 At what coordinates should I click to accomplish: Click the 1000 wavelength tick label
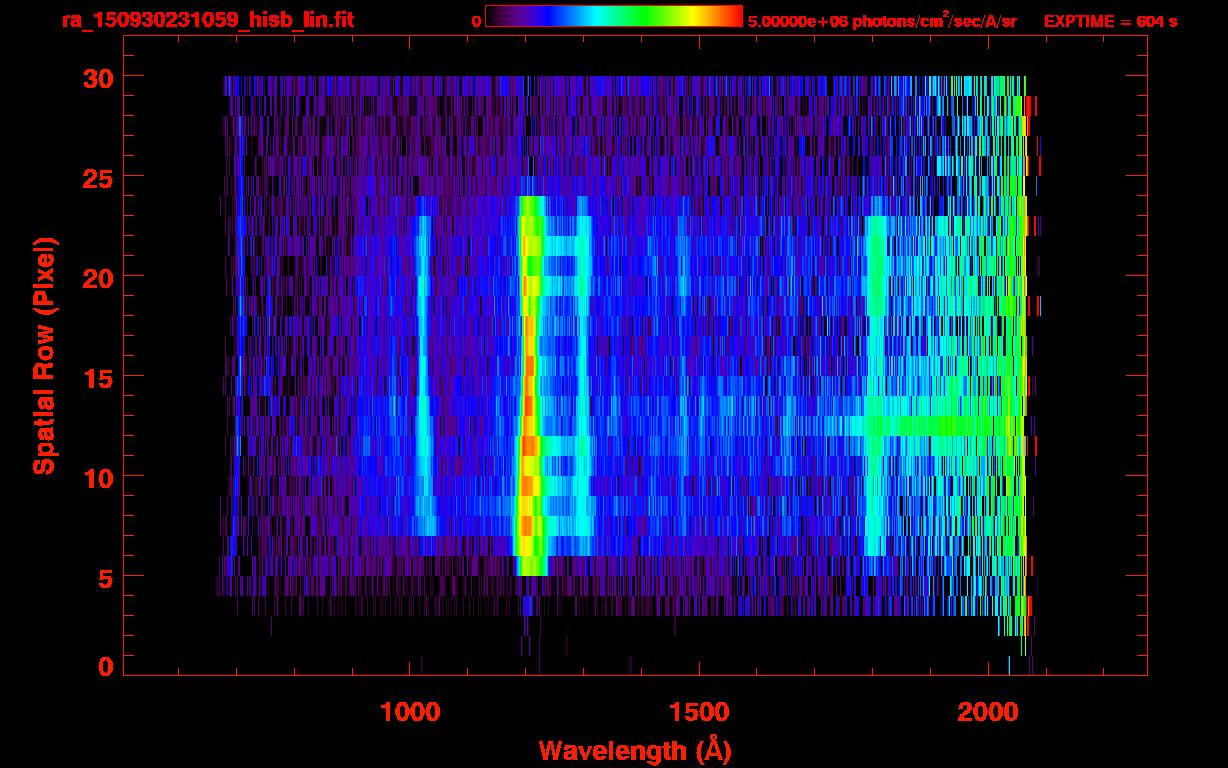[410, 712]
